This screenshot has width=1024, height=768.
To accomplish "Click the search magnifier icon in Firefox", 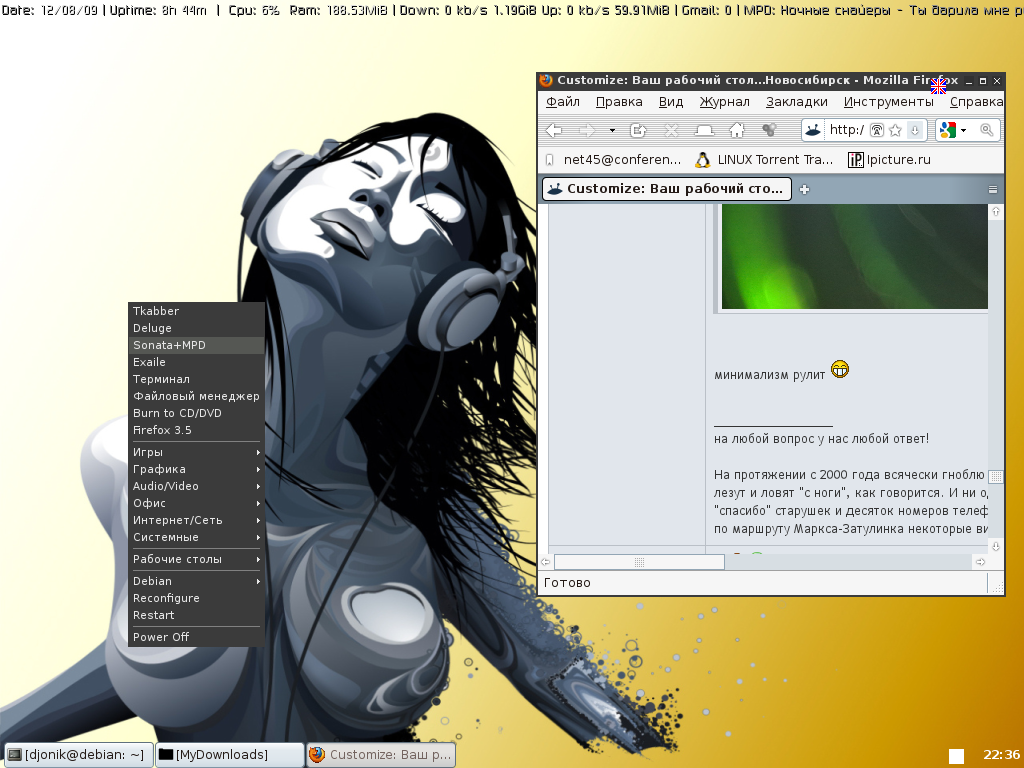I will pyautogui.click(x=987, y=130).
